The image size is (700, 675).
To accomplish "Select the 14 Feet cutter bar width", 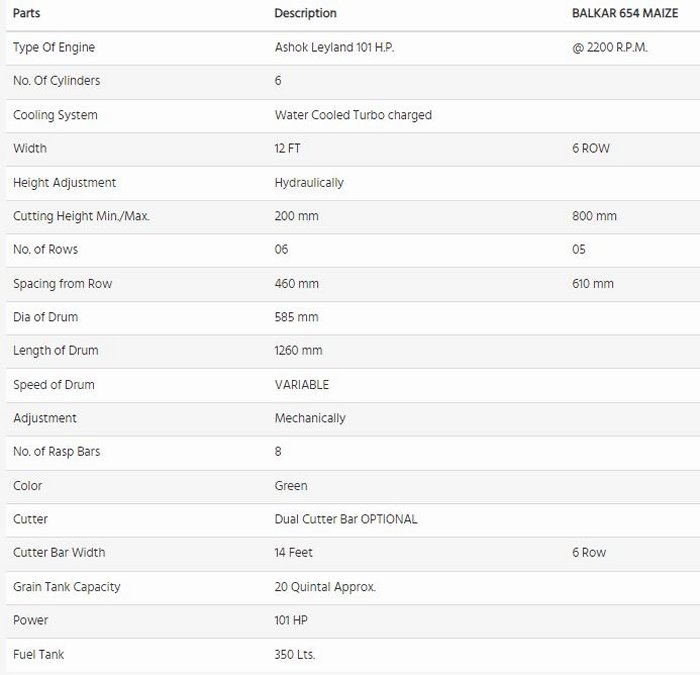I will click(x=294, y=552).
